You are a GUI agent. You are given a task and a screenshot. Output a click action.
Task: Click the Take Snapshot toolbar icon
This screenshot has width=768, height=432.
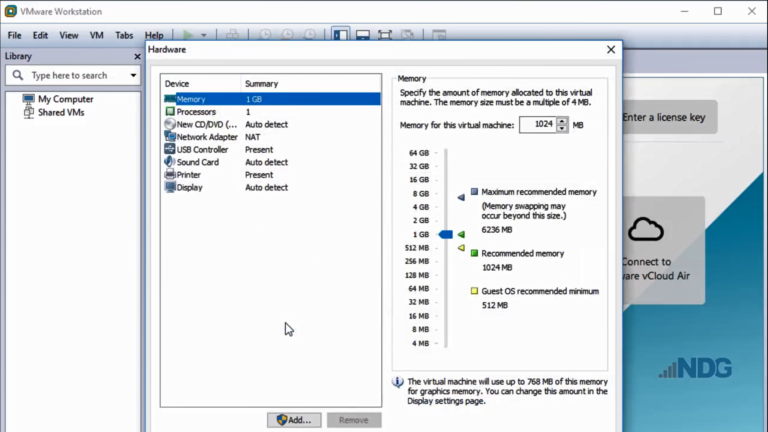pos(265,35)
